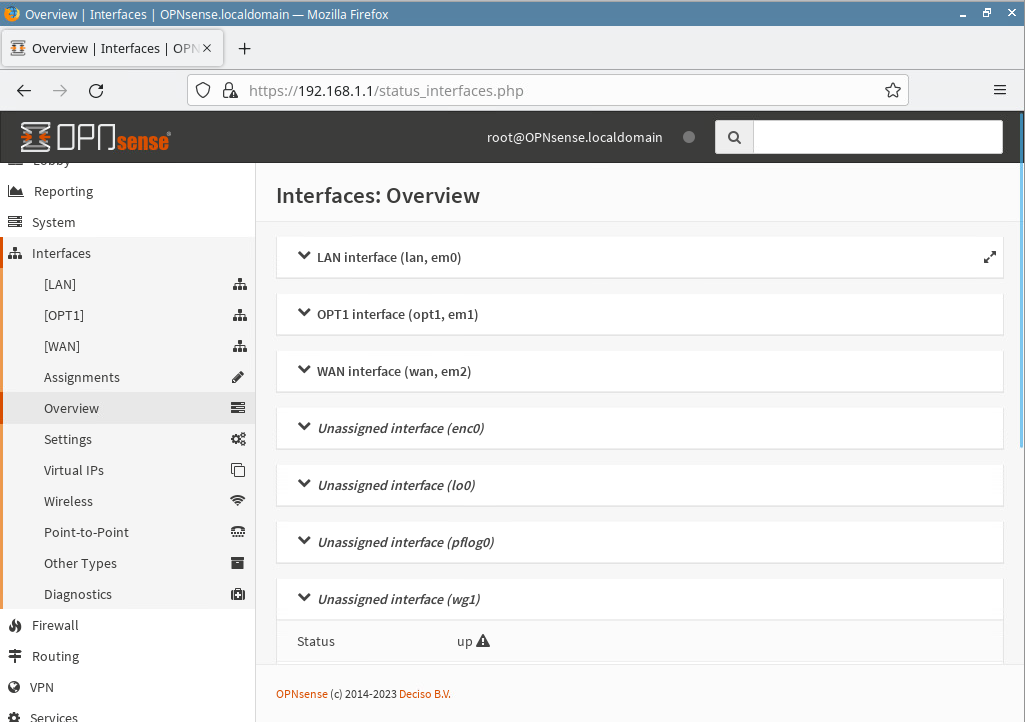Collapse the Unassigned interface (wg1) section
Viewport: 1025px width, 722px height.
point(398,599)
